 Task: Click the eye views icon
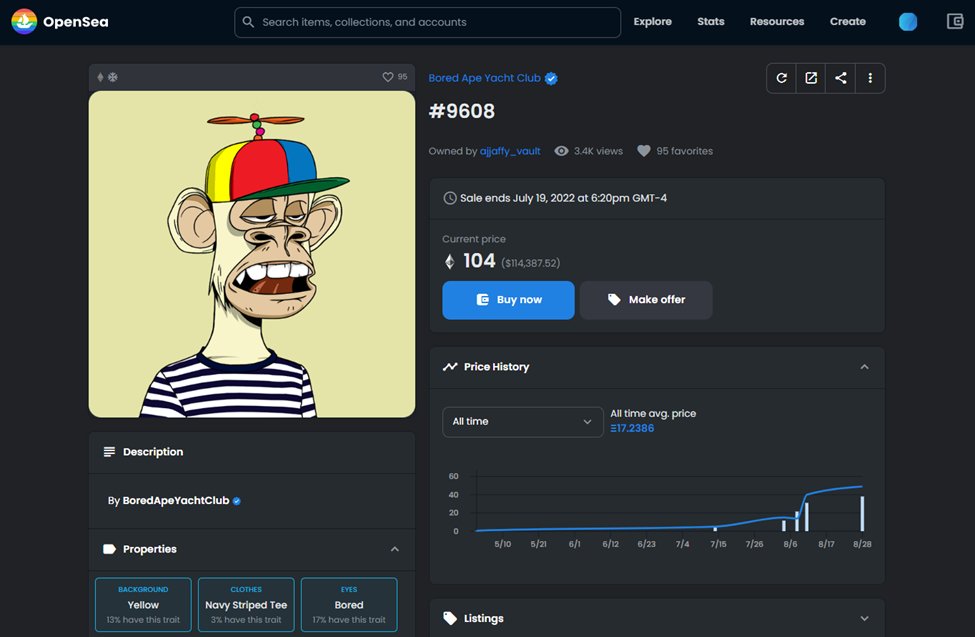pyautogui.click(x=561, y=151)
